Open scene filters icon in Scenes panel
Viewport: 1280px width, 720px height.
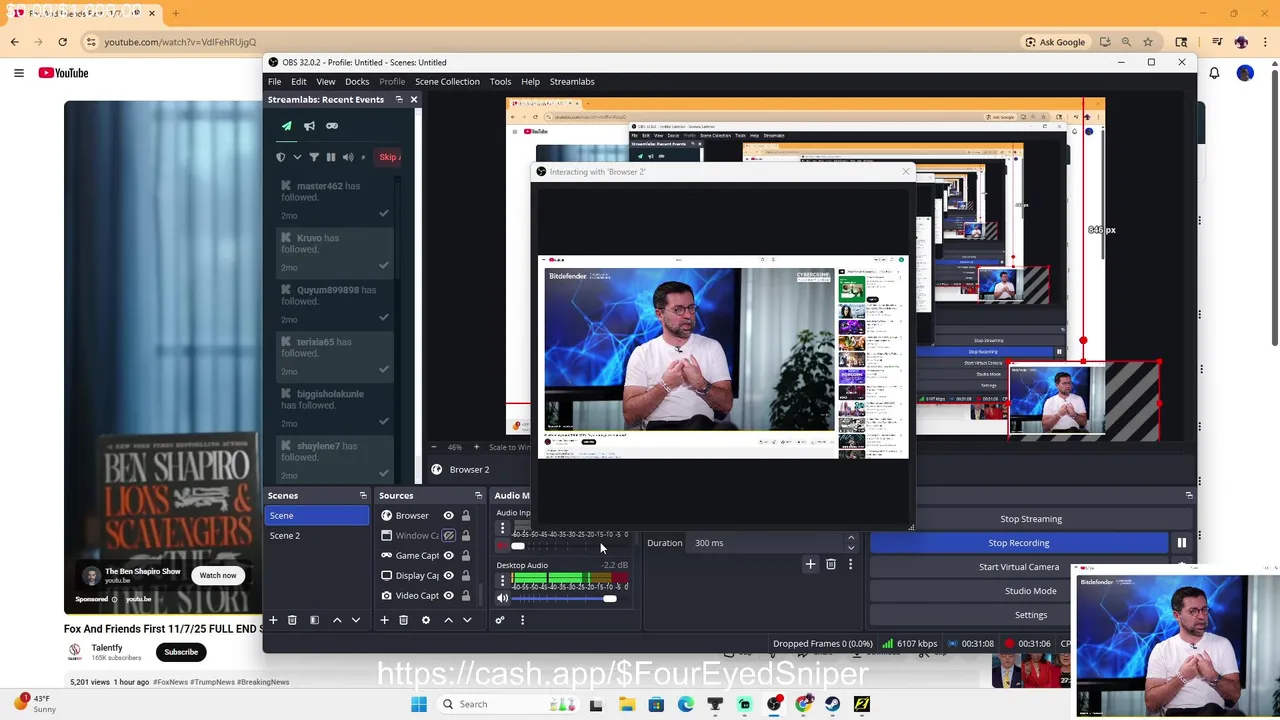click(314, 620)
